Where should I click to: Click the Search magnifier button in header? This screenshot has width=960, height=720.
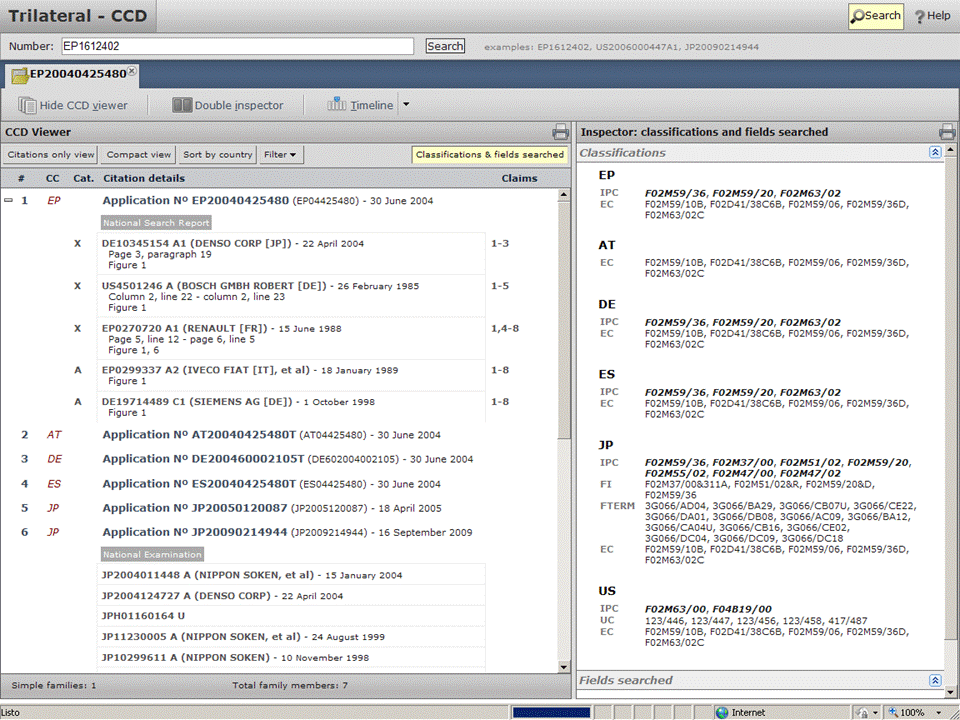pyautogui.click(x=875, y=16)
